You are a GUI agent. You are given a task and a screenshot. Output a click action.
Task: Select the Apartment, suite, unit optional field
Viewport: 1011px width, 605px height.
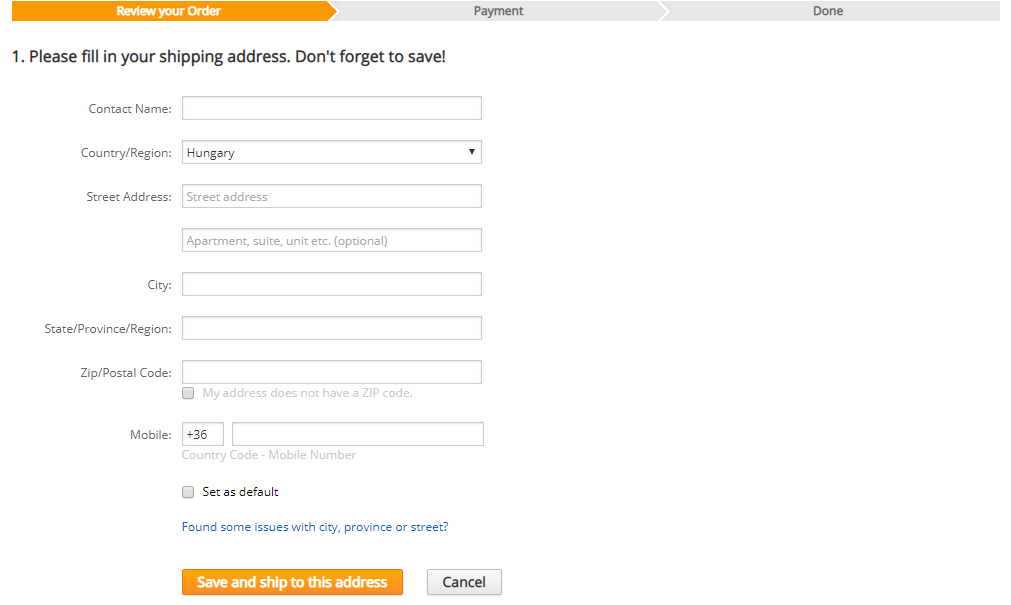coord(331,241)
